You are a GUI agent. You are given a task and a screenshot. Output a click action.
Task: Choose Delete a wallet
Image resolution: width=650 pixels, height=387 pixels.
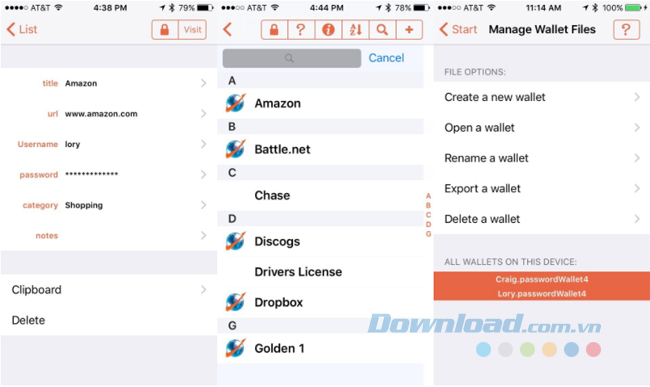click(x=541, y=219)
